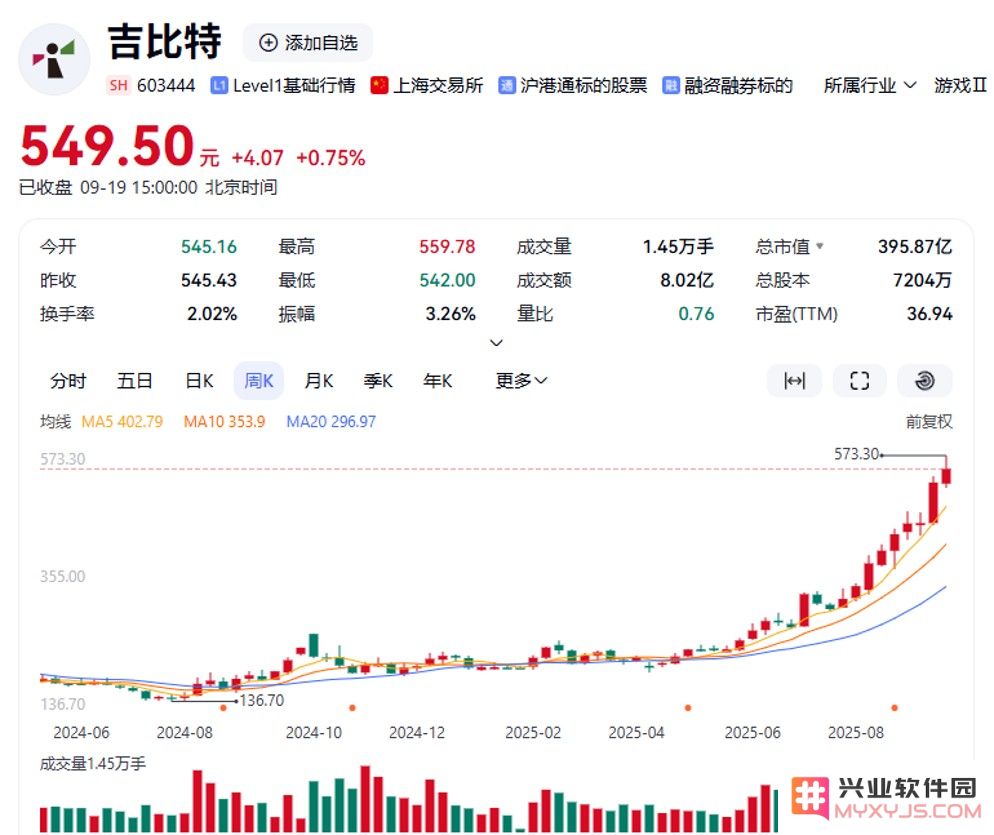Open the 更多 chart period dropdown

[521, 381]
